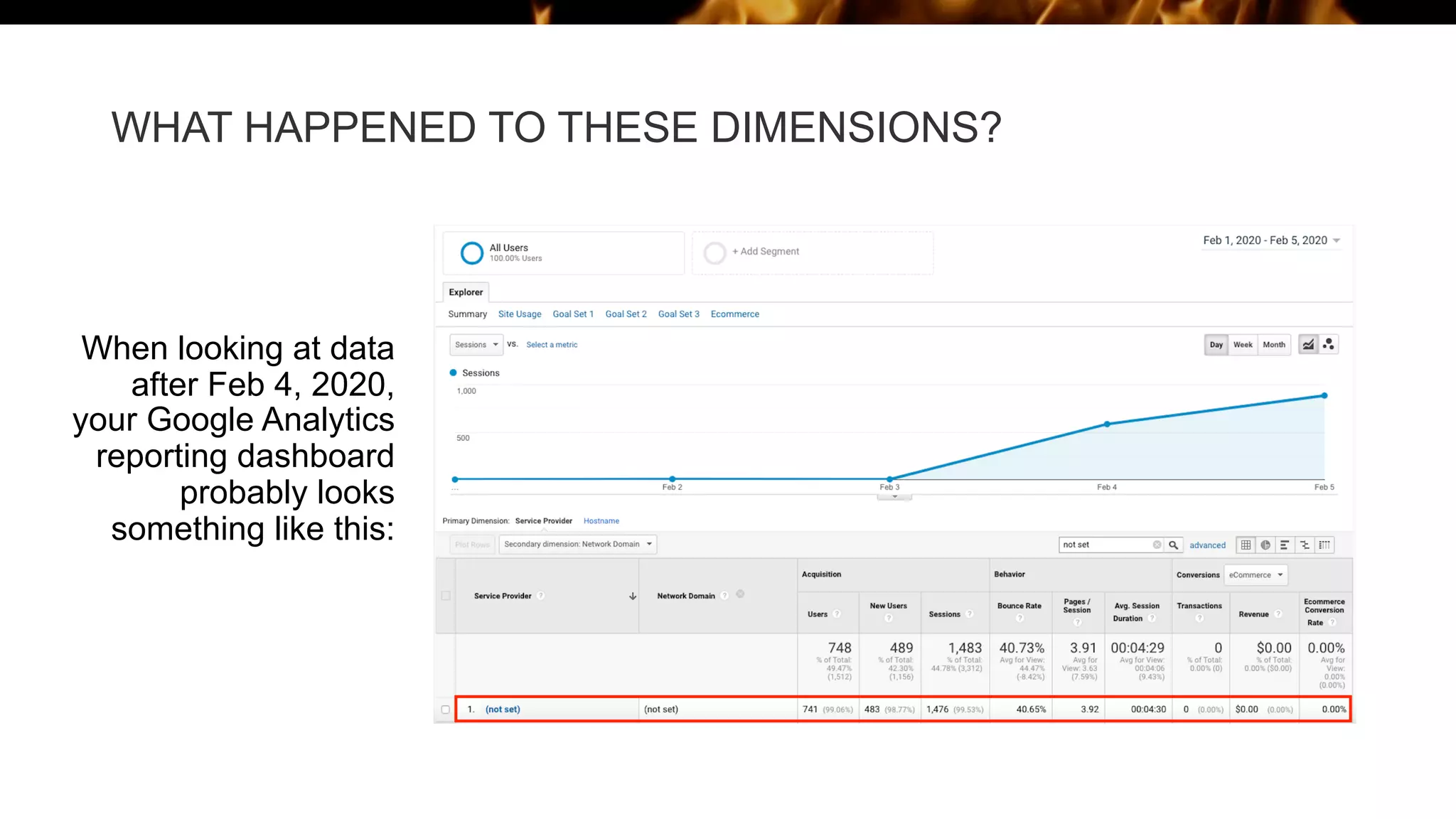Open help for Network Domain column

(x=724, y=596)
